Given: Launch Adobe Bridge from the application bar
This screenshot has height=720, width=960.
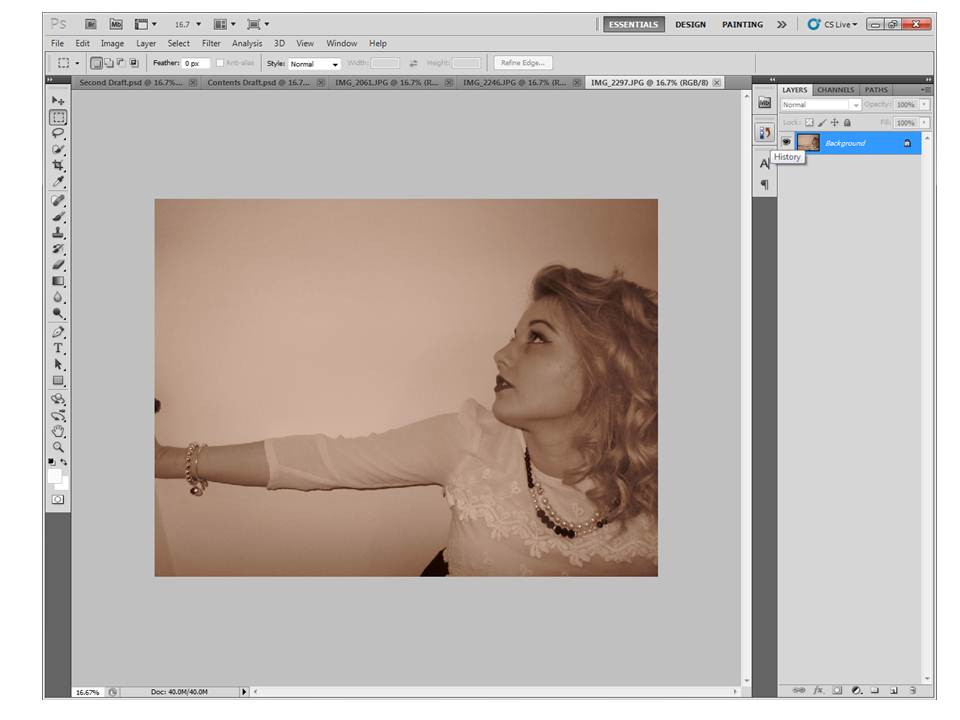Looking at the screenshot, I should point(90,24).
